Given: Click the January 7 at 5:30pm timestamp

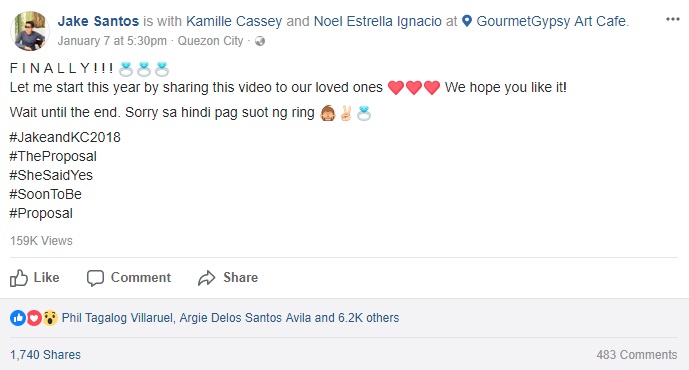Looking at the screenshot, I should tap(112, 41).
